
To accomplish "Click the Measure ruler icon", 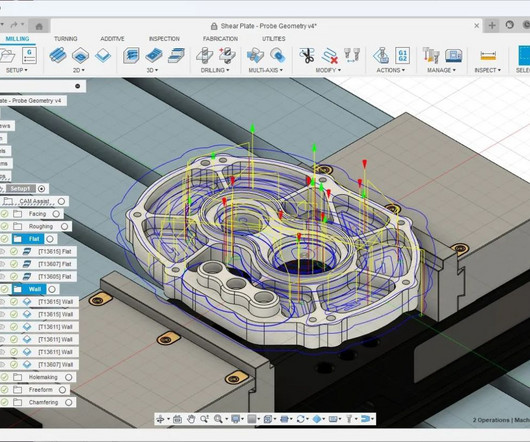I will pos(488,55).
